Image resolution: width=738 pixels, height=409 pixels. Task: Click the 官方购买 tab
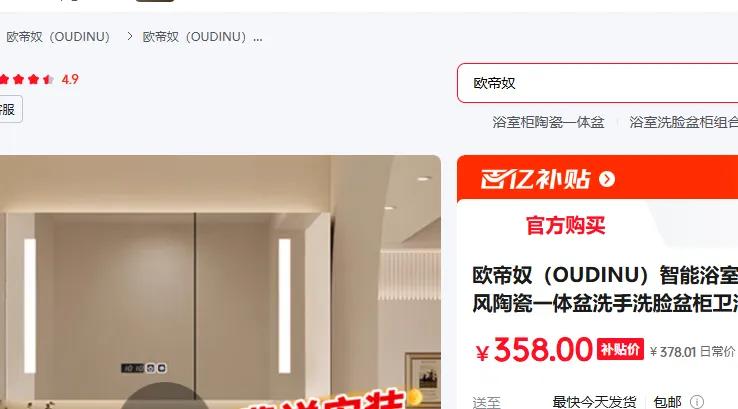[x=565, y=225]
